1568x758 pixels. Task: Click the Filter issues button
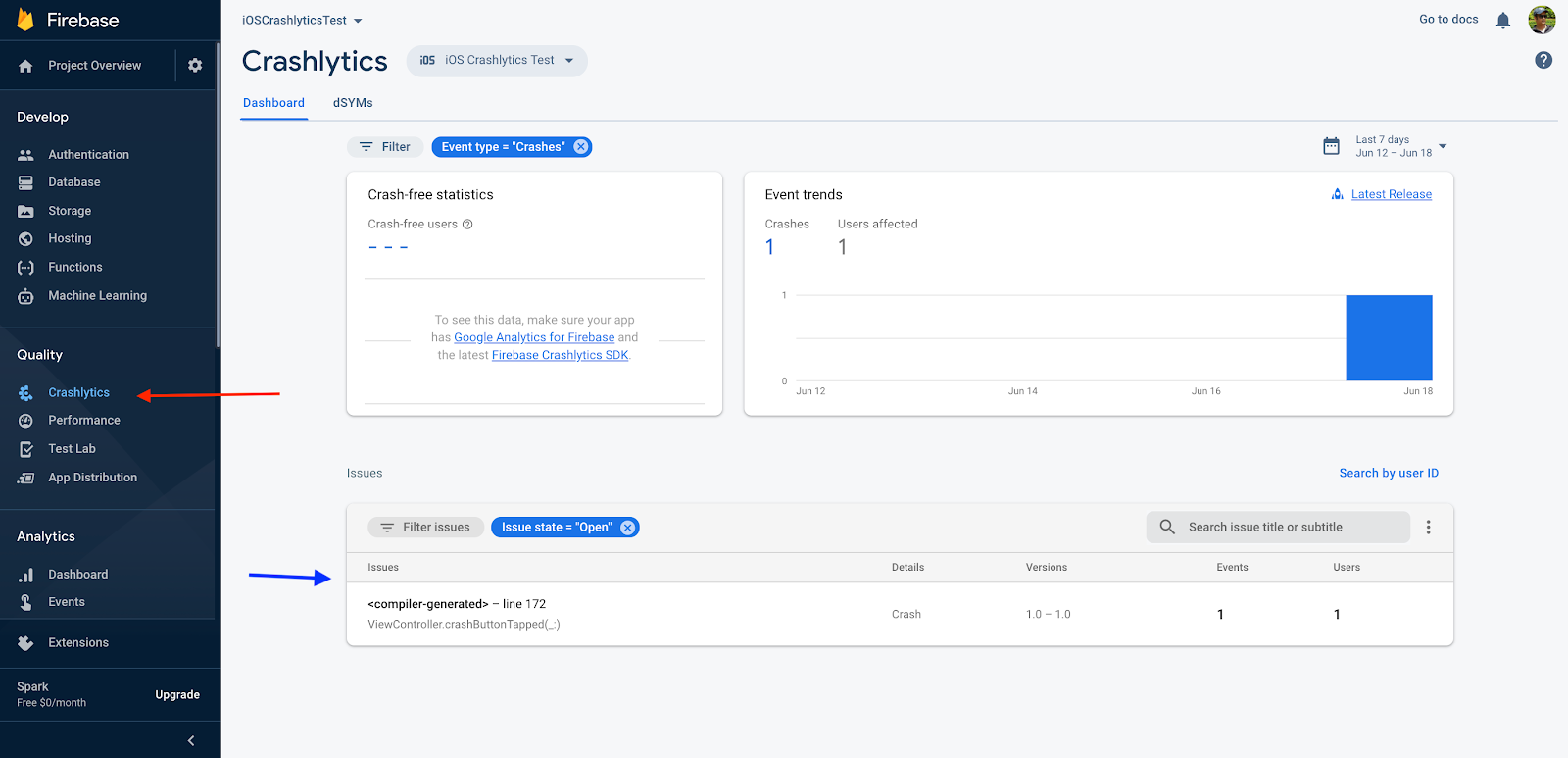tap(425, 528)
